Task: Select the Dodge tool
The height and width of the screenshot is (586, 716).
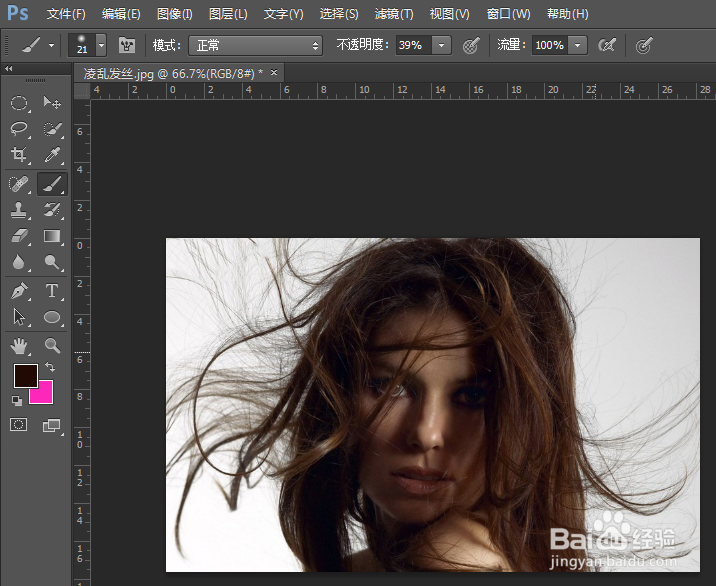Action: 52,262
